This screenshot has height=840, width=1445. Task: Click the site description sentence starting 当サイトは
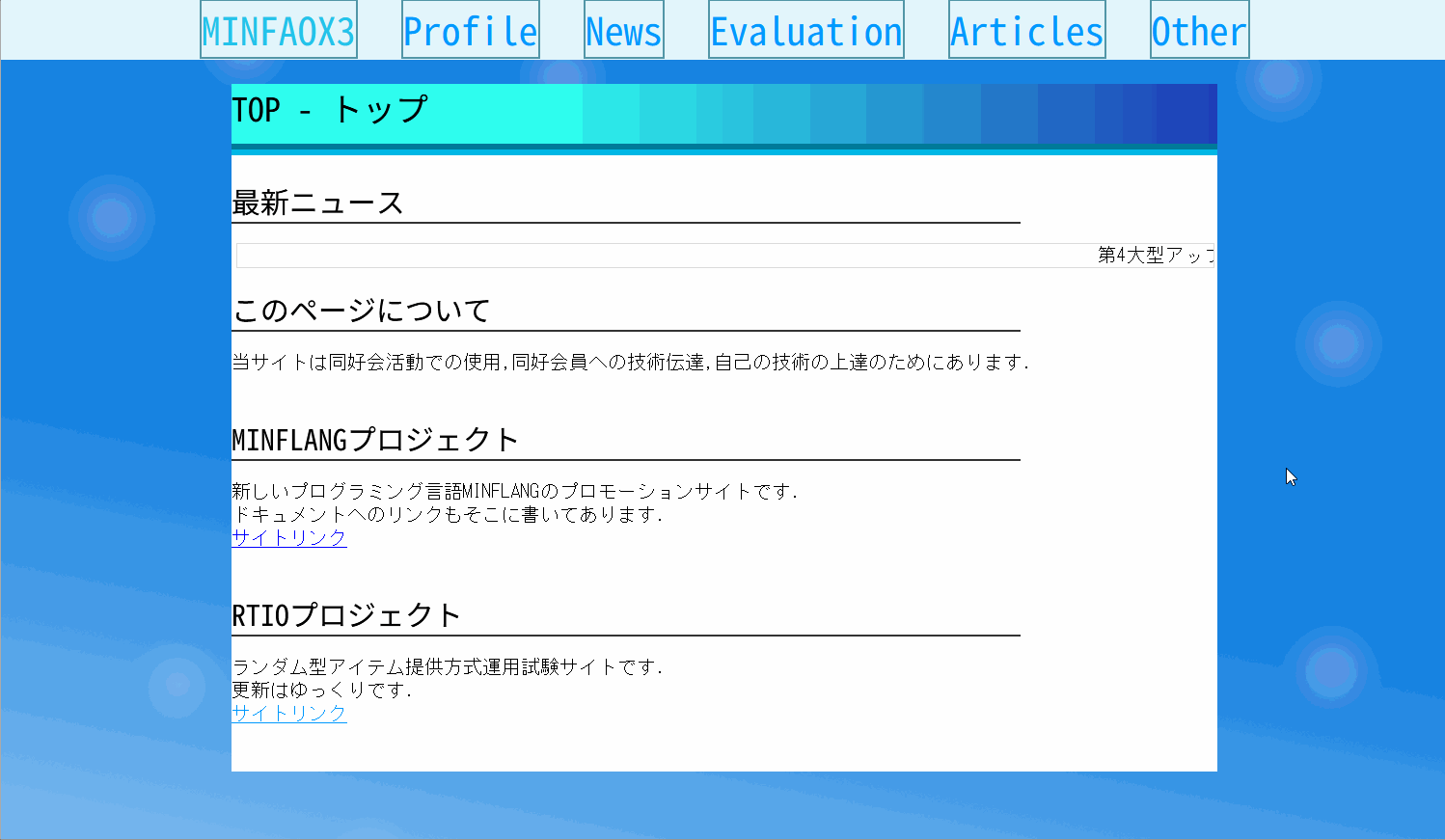630,363
